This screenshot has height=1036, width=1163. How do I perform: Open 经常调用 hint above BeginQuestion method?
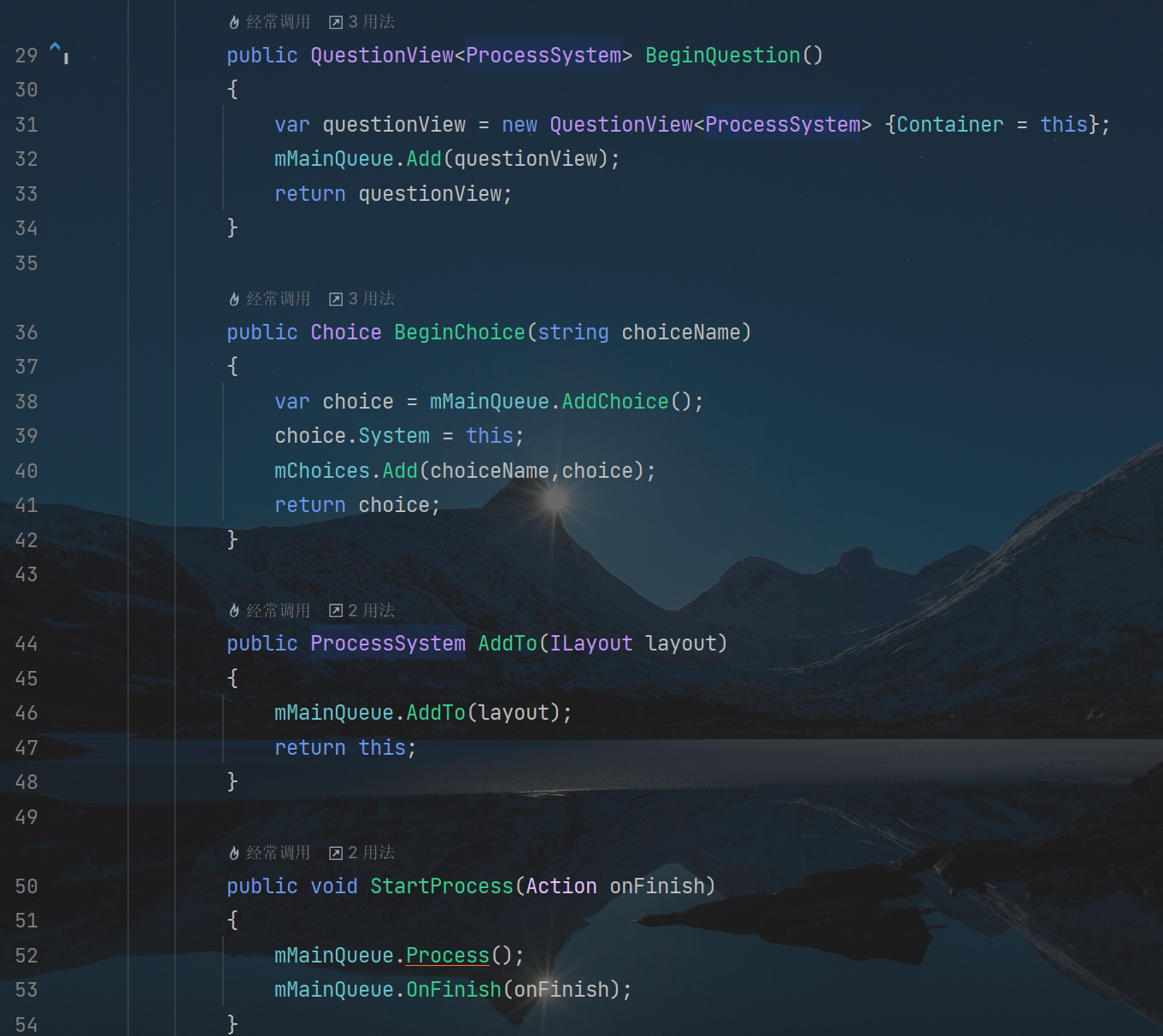(270, 22)
